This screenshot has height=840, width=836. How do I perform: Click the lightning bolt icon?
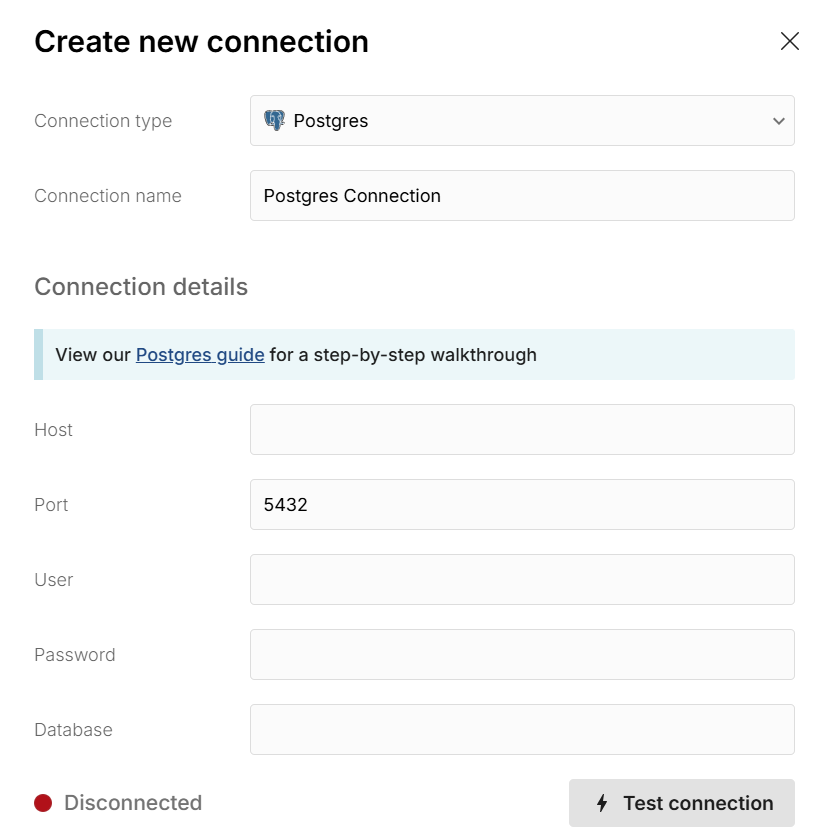(602, 803)
